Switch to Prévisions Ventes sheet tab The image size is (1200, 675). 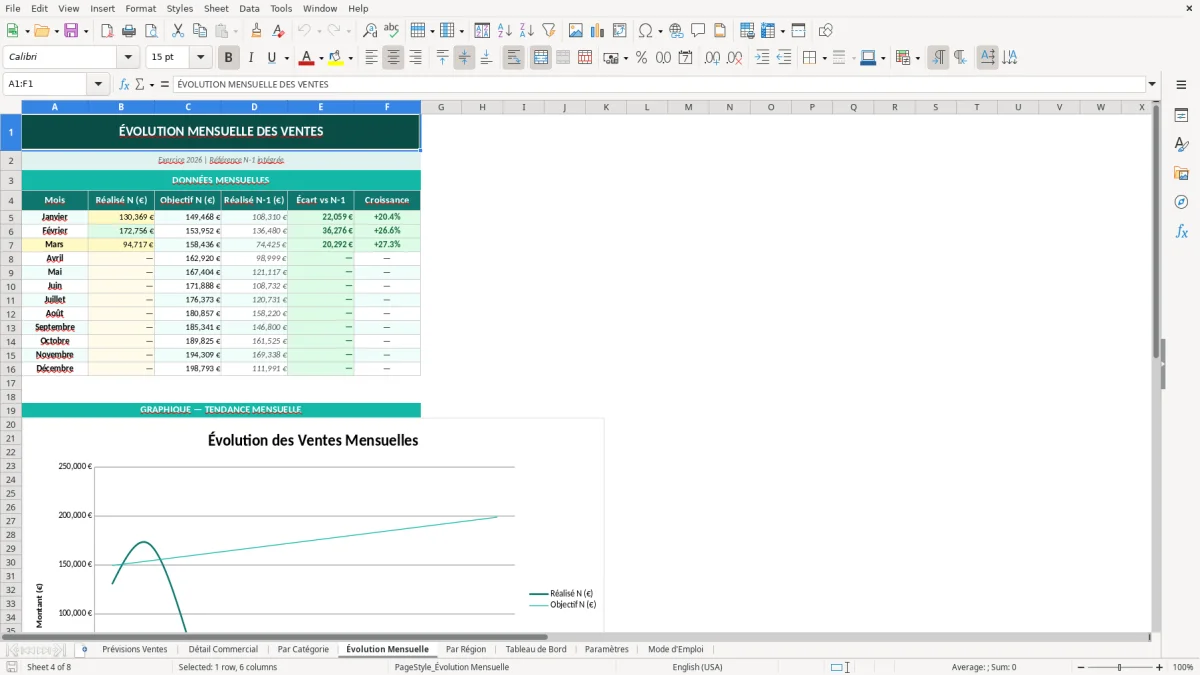[135, 649]
